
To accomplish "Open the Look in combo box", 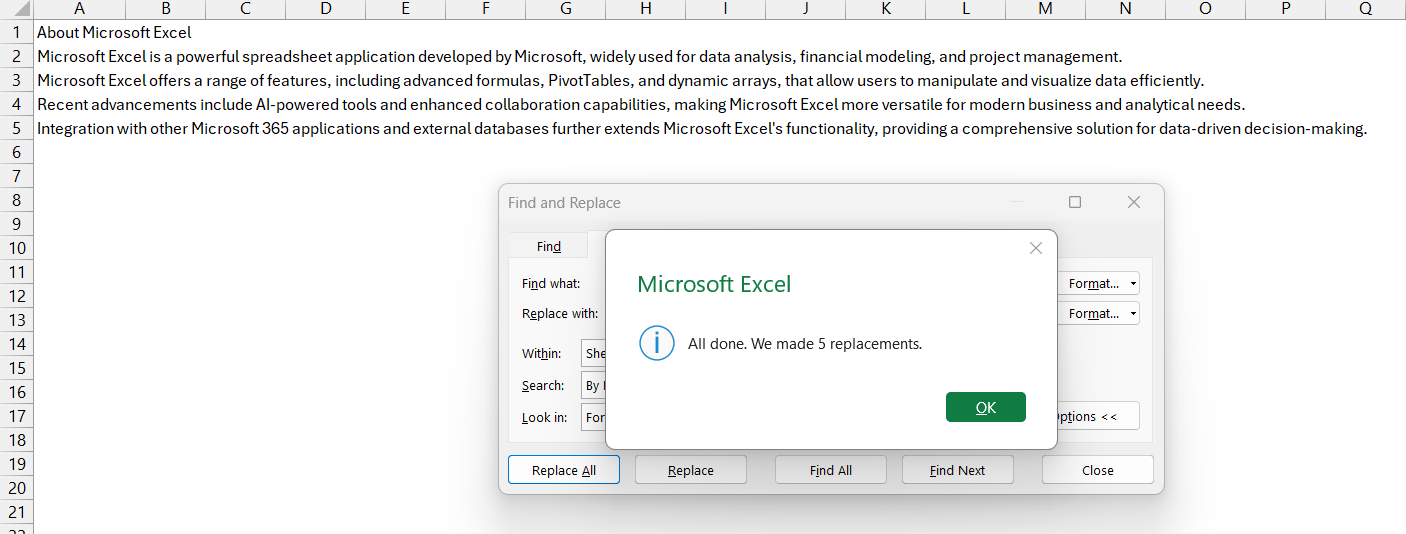I will point(594,417).
